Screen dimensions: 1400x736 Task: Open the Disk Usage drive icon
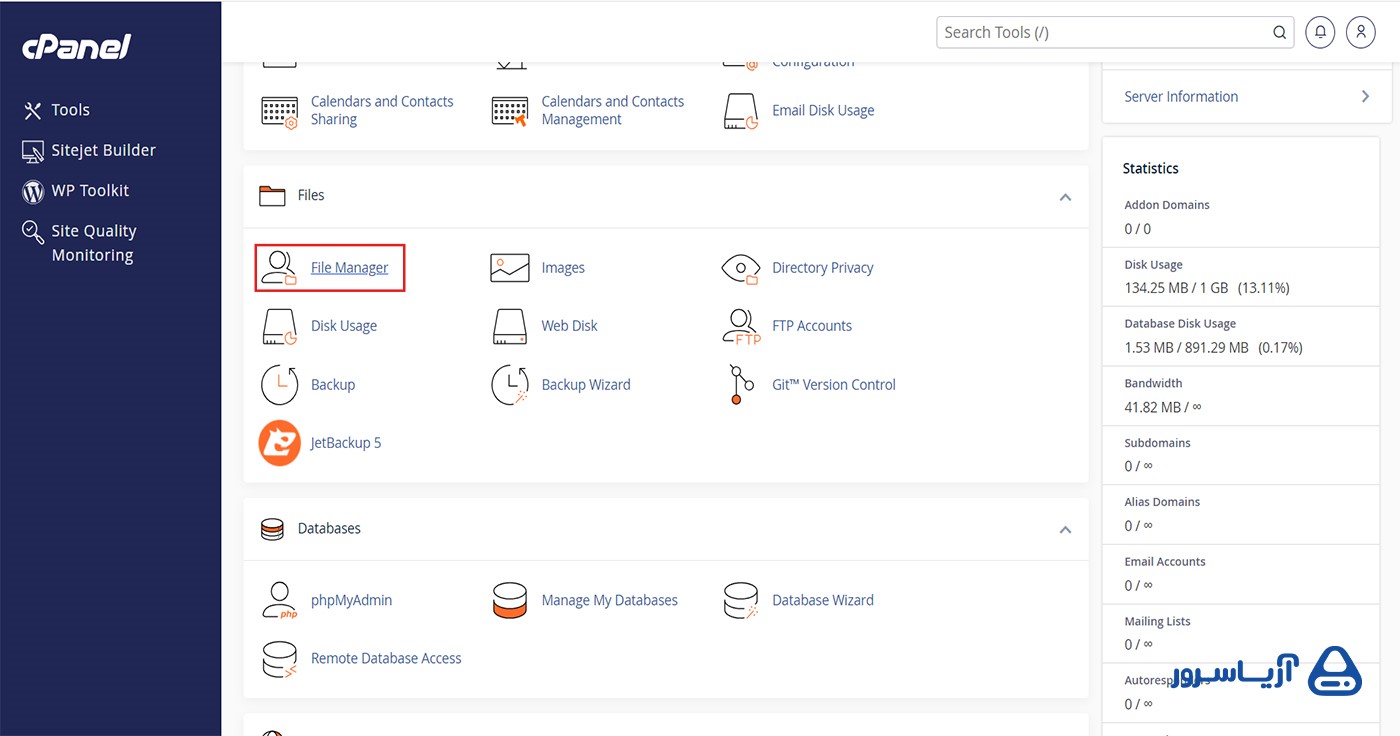pyautogui.click(x=279, y=326)
